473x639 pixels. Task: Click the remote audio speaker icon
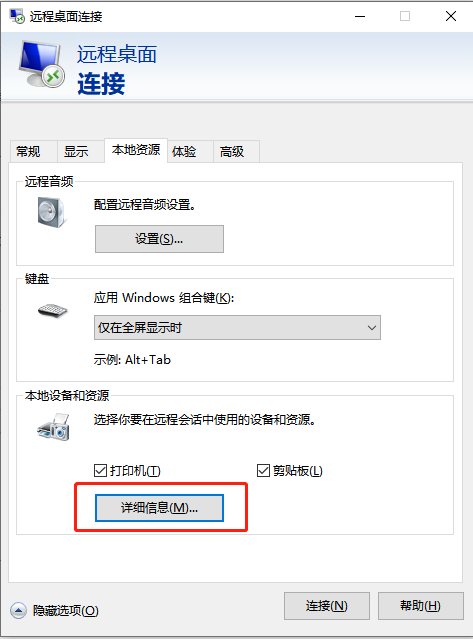click(51, 212)
